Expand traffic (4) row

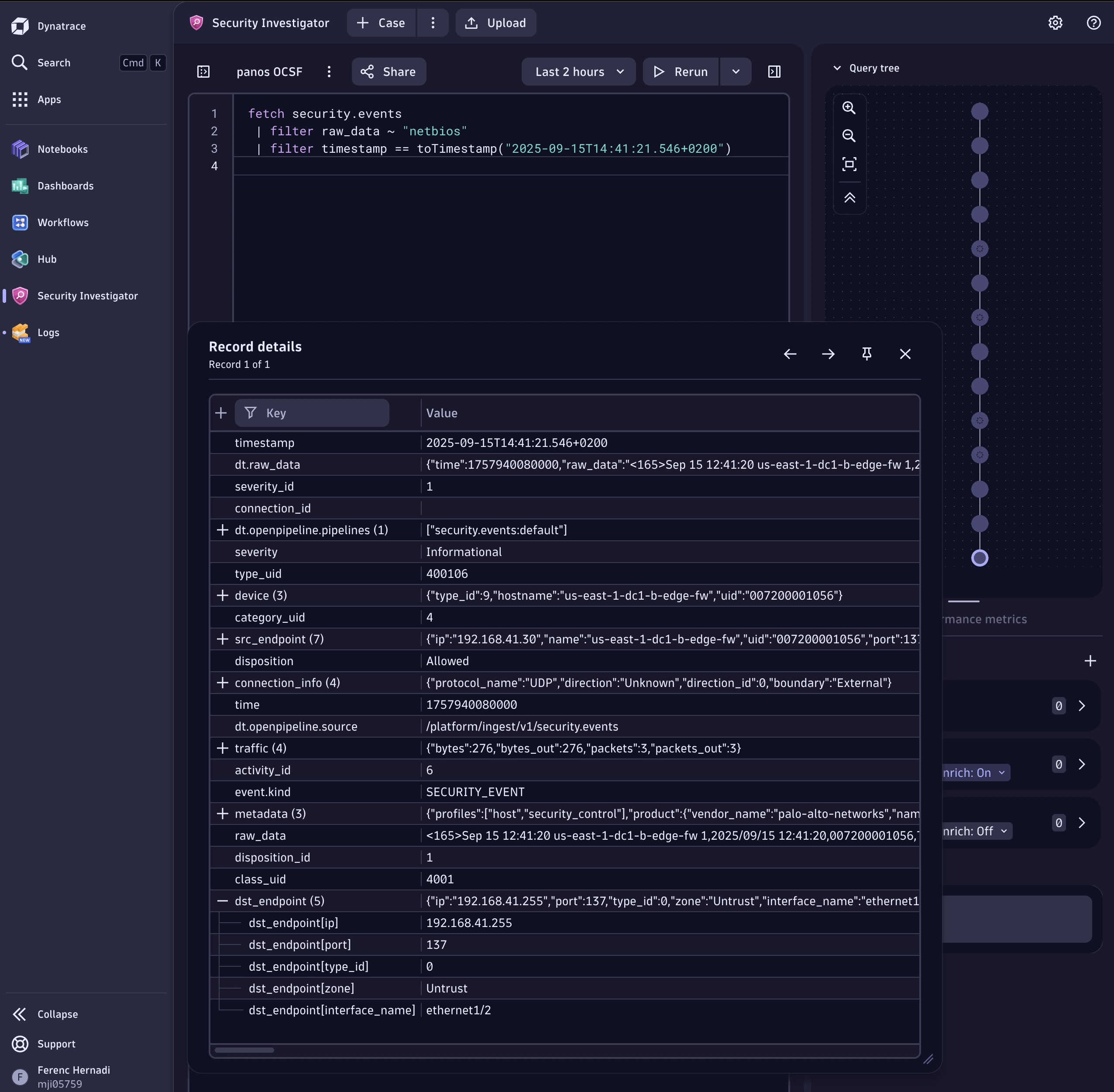coord(223,748)
